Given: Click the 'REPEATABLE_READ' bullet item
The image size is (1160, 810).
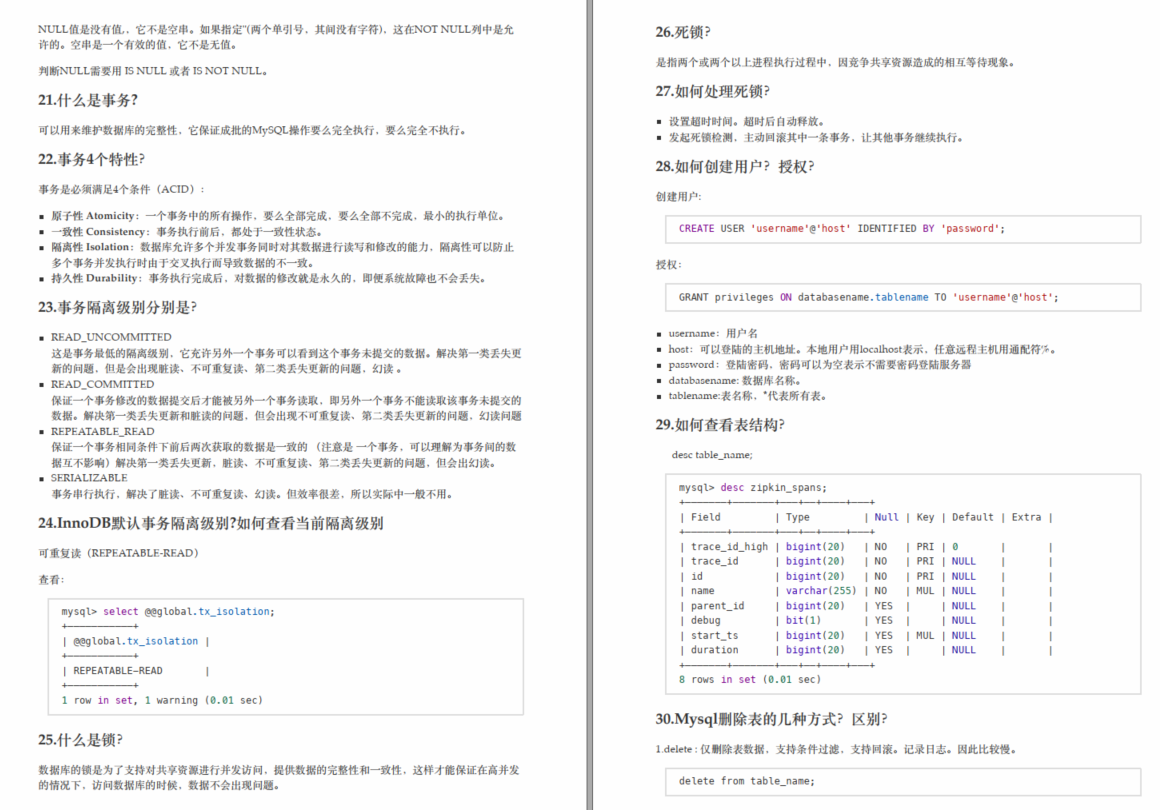Looking at the screenshot, I should click(x=103, y=432).
